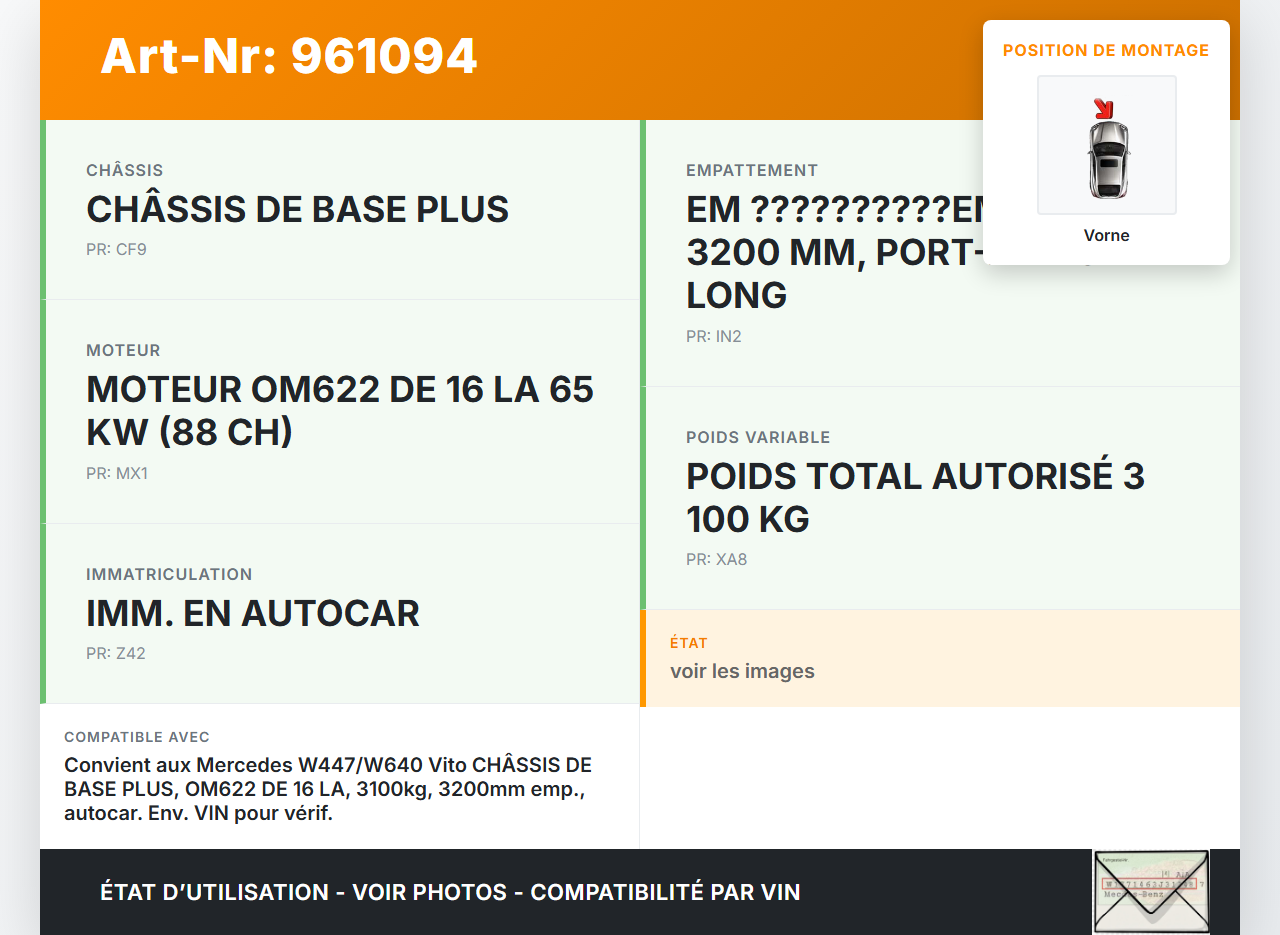Screen dimensions: 1280x935
Task: Select the PR: IN2 code
Action: (714, 337)
